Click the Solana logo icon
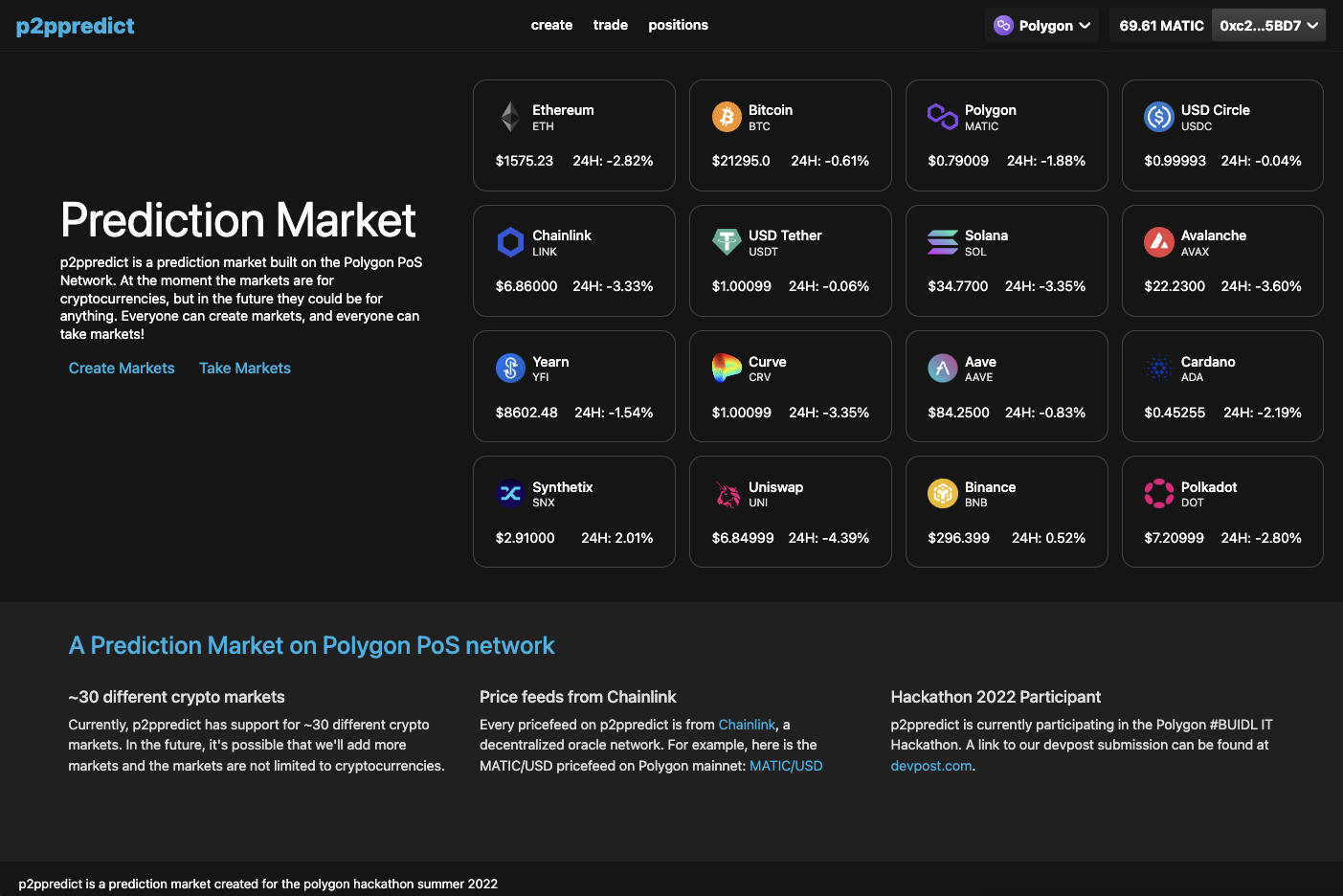This screenshot has width=1343, height=896. tap(943, 242)
